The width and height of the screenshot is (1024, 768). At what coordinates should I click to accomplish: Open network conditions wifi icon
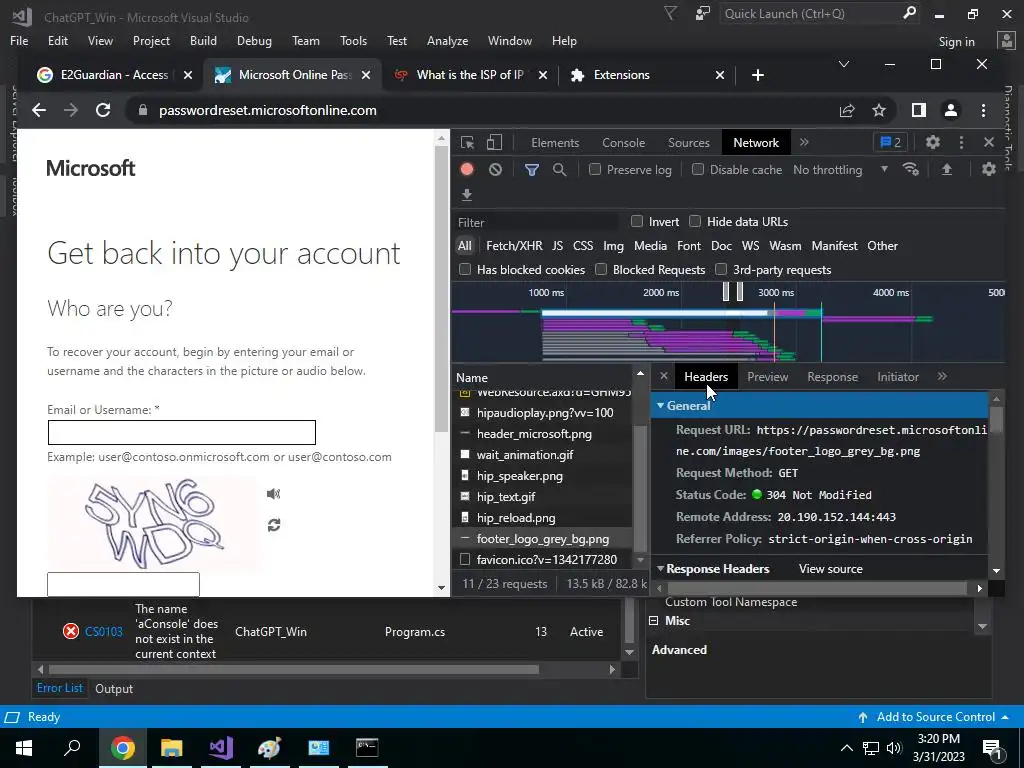(911, 170)
